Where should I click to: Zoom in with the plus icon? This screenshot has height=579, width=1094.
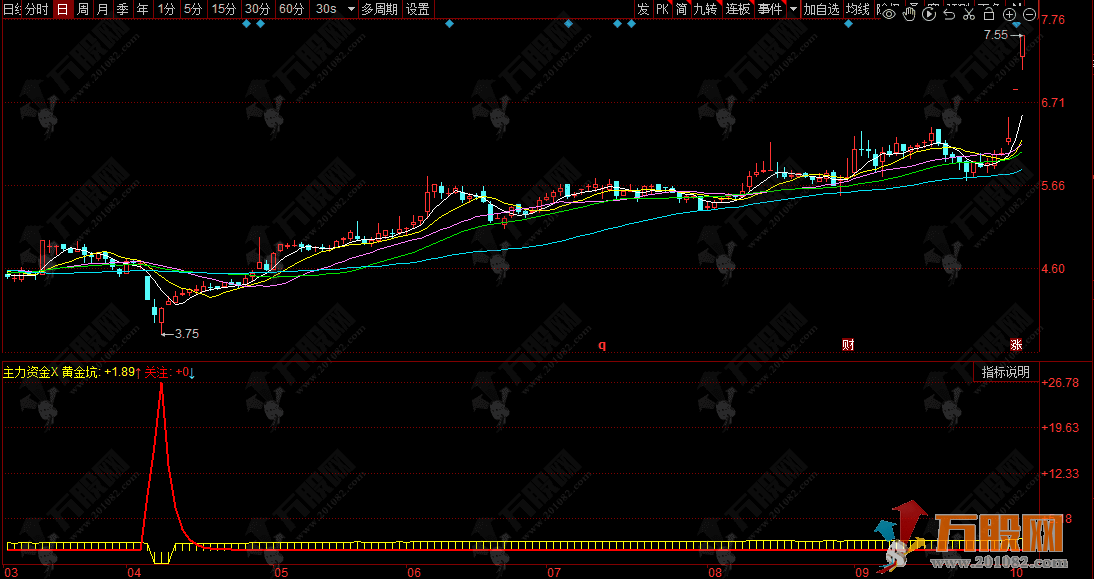pos(1010,14)
